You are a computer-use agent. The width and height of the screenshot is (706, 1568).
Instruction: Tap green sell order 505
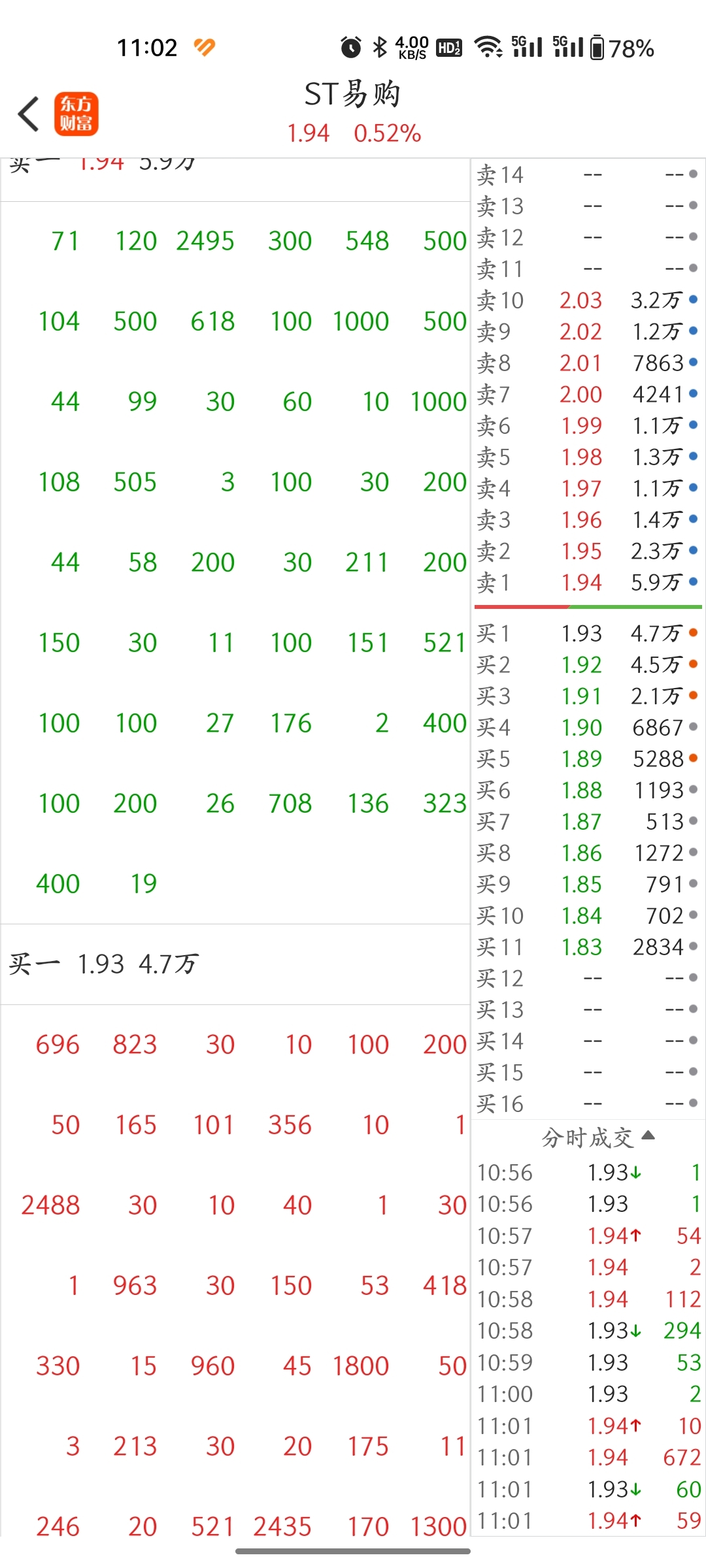coord(135,482)
